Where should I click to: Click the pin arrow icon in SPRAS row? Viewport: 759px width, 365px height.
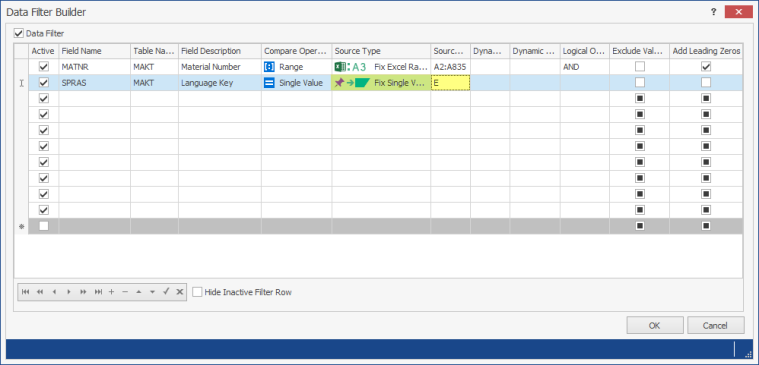[352, 83]
